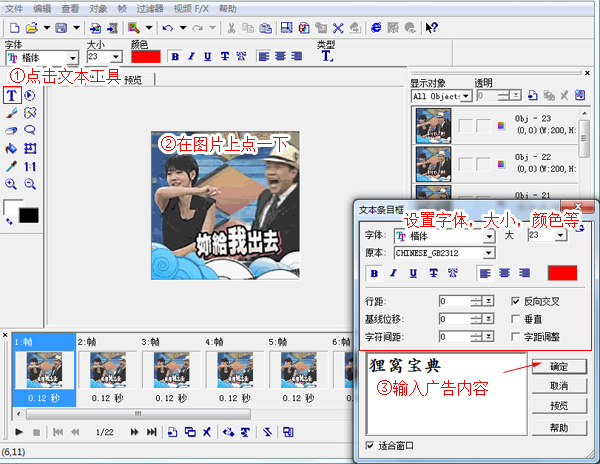Open Undo history dropdown arrow

183,28
